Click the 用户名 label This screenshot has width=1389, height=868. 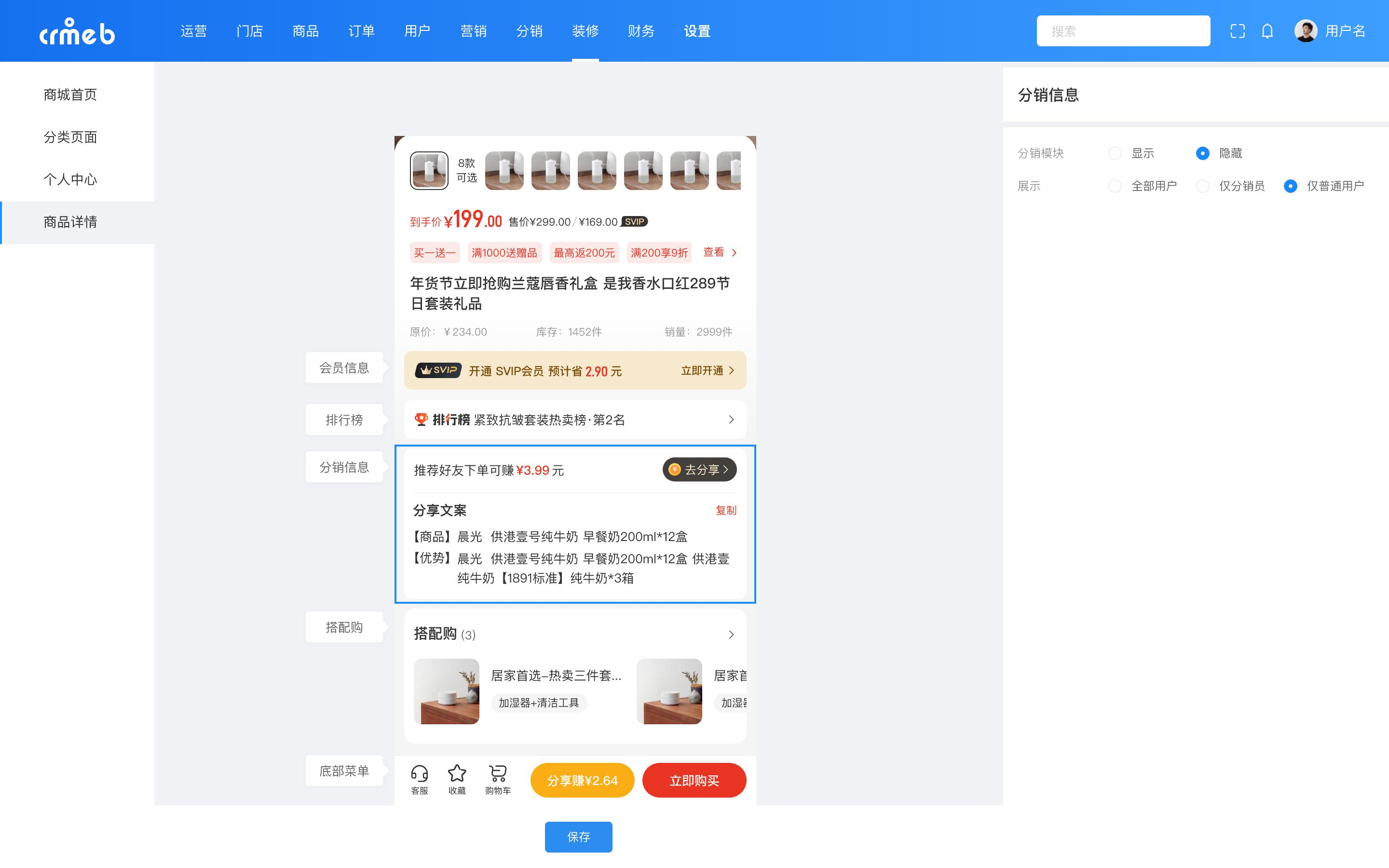point(1345,31)
